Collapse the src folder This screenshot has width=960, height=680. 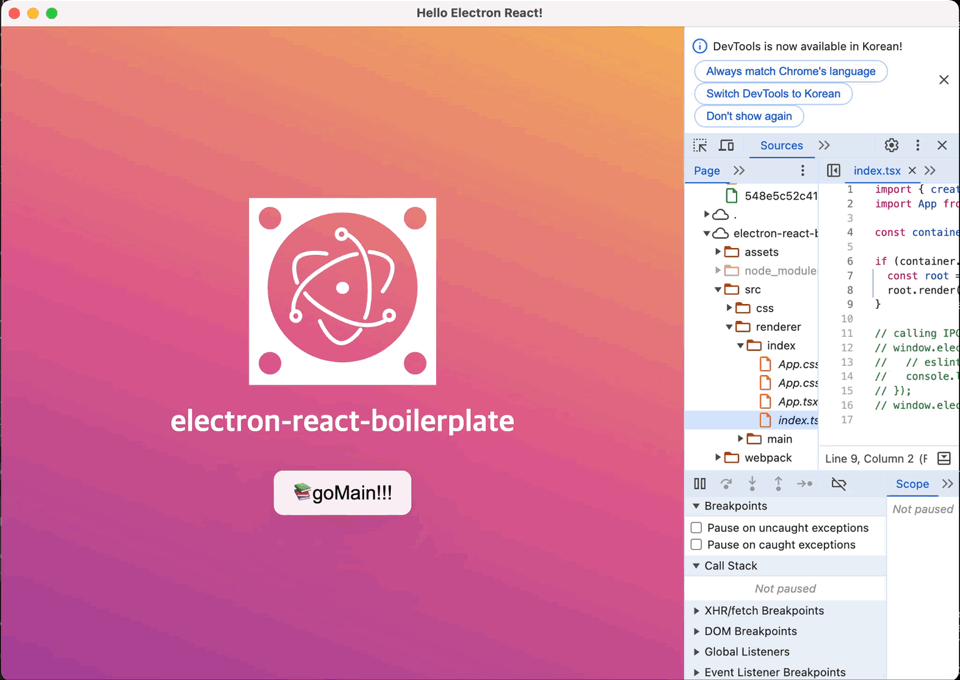(718, 290)
